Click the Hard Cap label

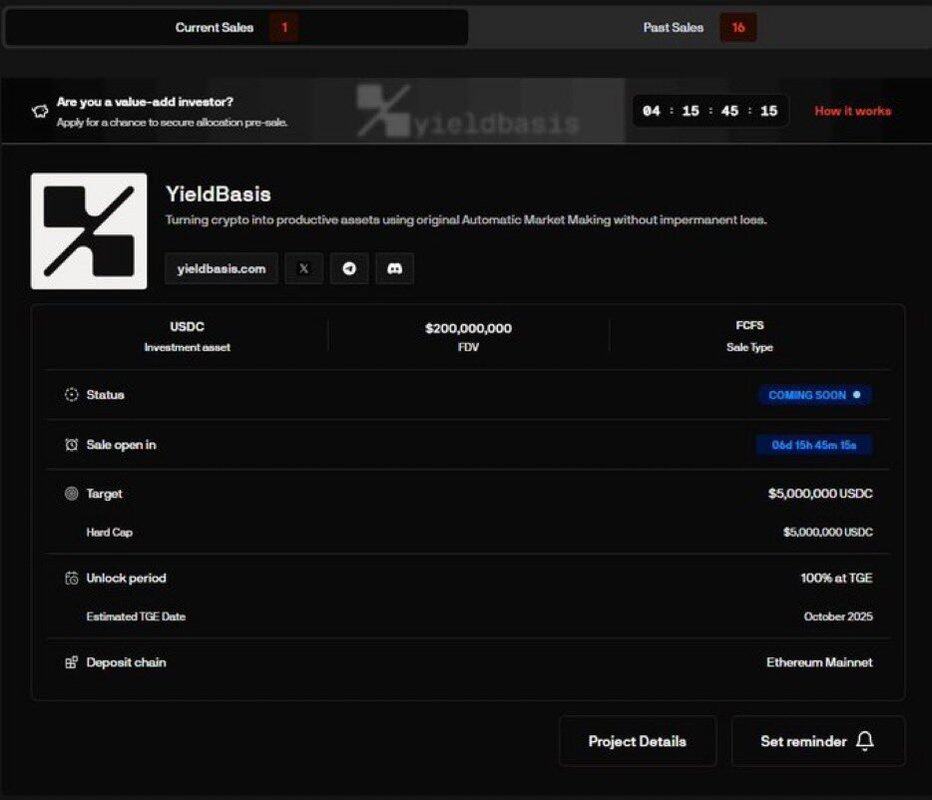coord(109,532)
